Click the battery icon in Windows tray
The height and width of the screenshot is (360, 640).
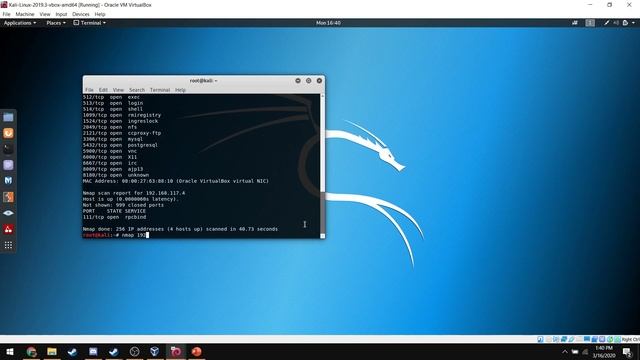pos(575,352)
